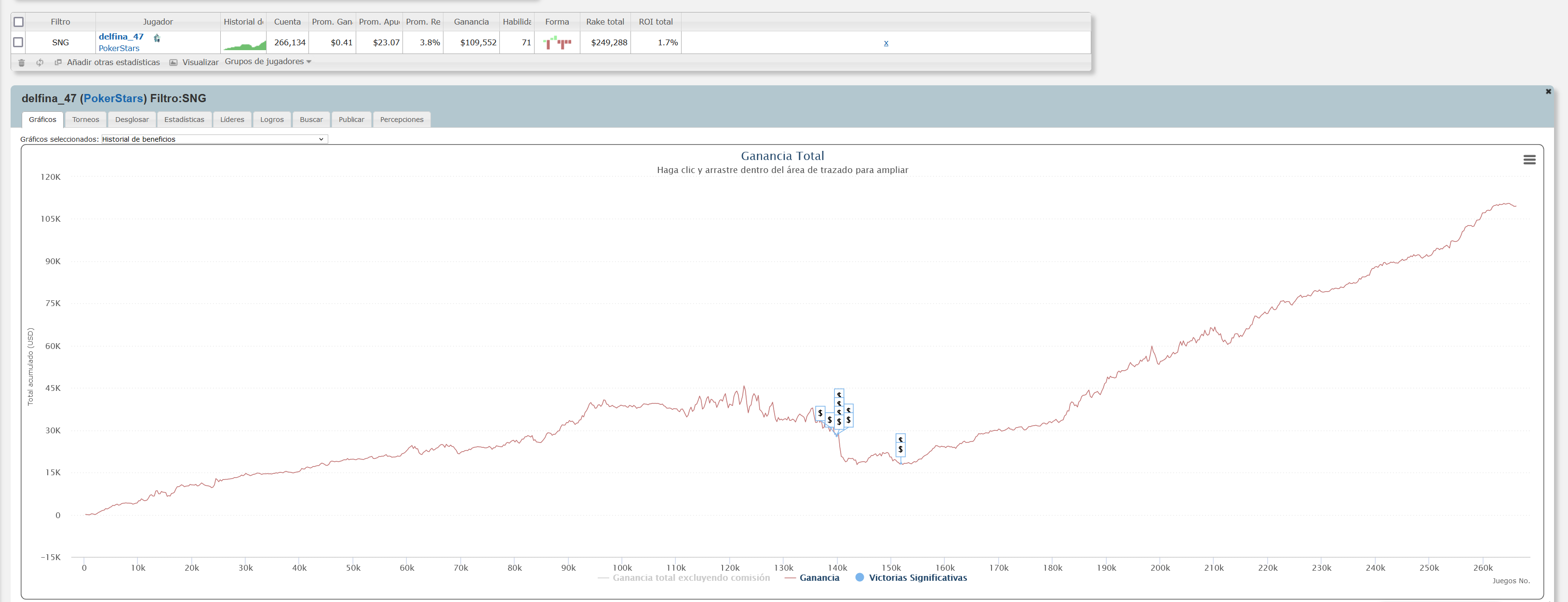Image resolution: width=1568 pixels, height=602 pixels.
Task: Click the x link to remove row
Action: [x=885, y=42]
